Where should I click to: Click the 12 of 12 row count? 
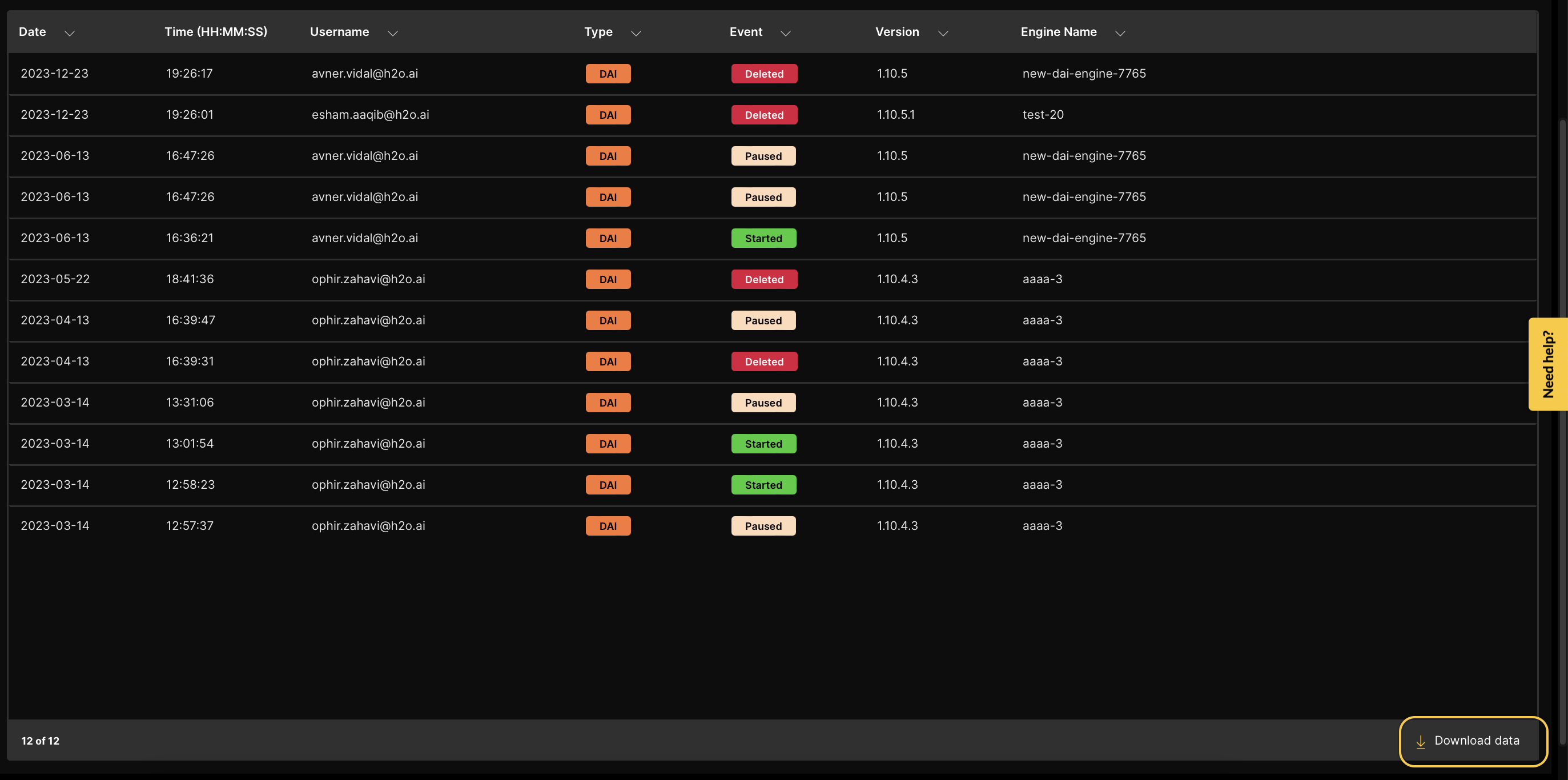click(x=40, y=741)
